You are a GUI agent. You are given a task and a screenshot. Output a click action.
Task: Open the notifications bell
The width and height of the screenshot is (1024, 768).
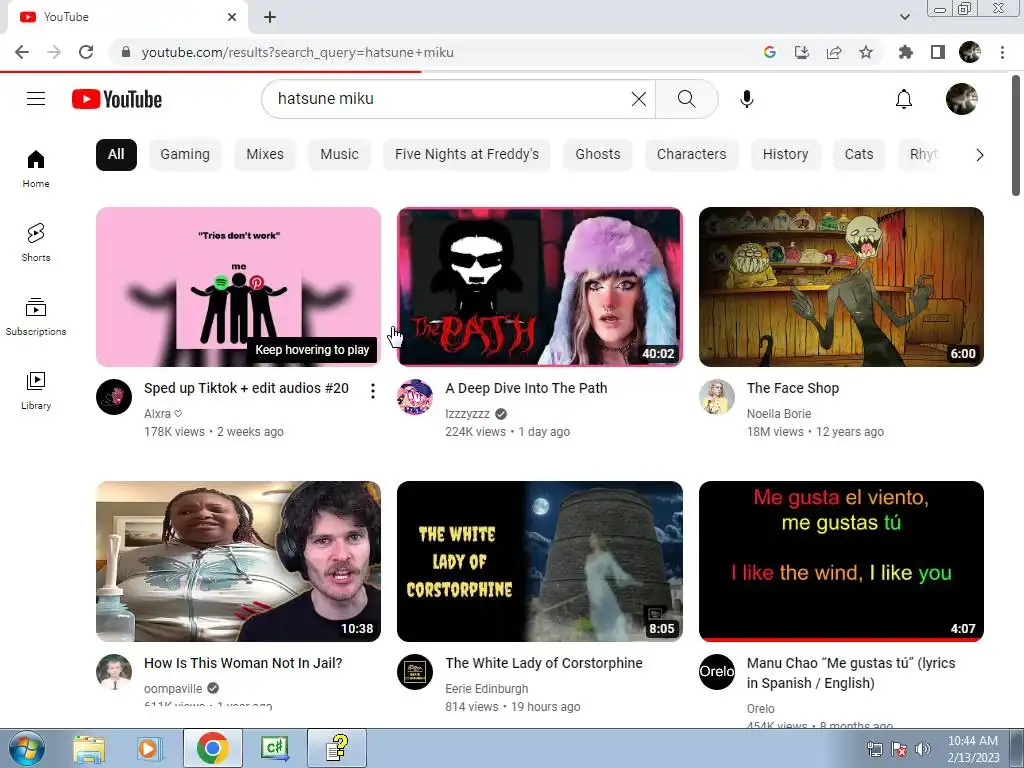point(904,99)
